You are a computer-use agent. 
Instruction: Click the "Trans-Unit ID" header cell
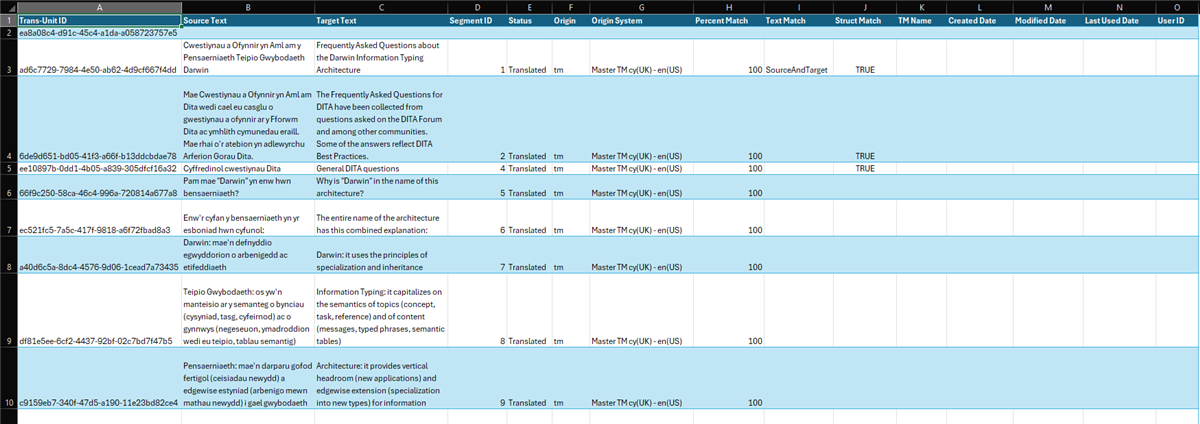click(x=99, y=20)
